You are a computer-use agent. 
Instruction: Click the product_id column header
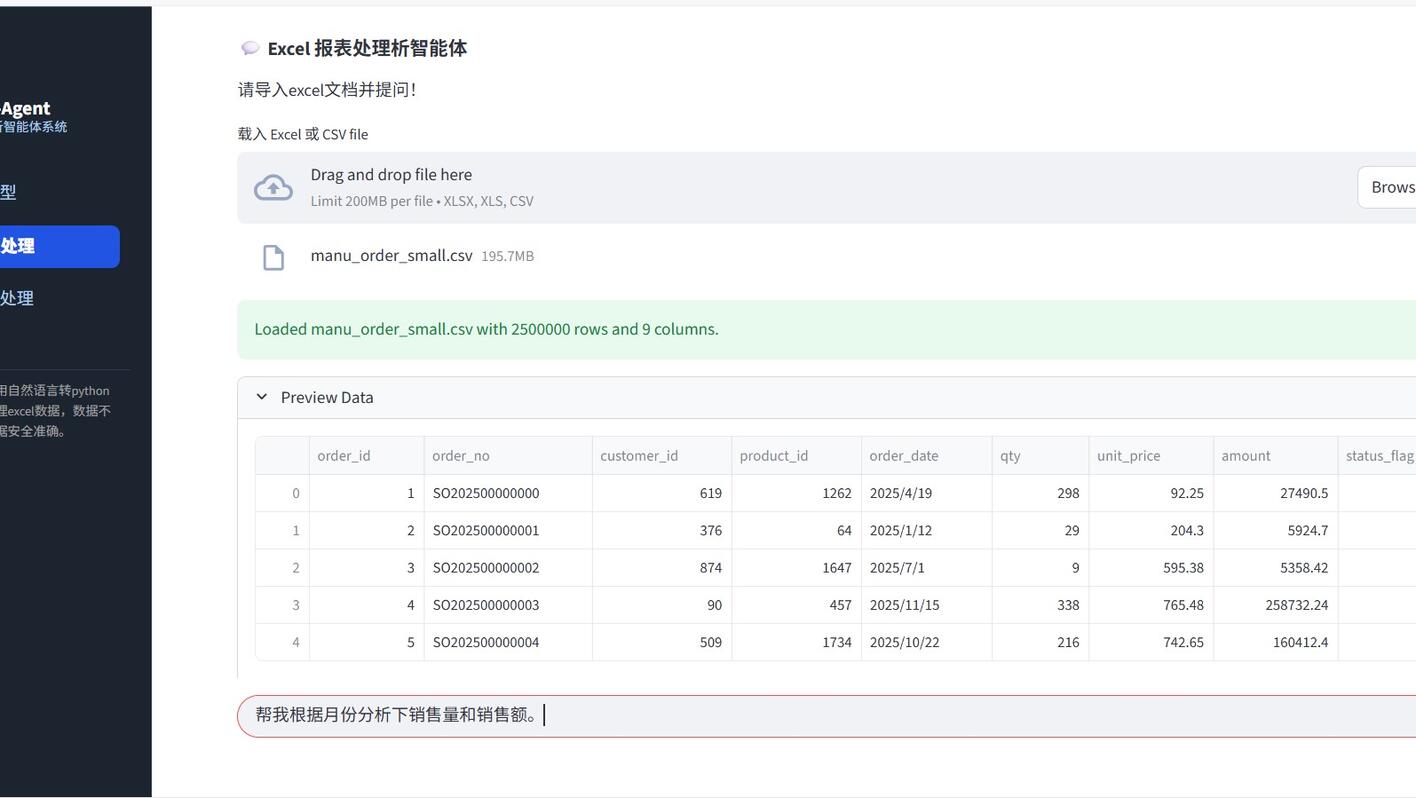[796, 456]
